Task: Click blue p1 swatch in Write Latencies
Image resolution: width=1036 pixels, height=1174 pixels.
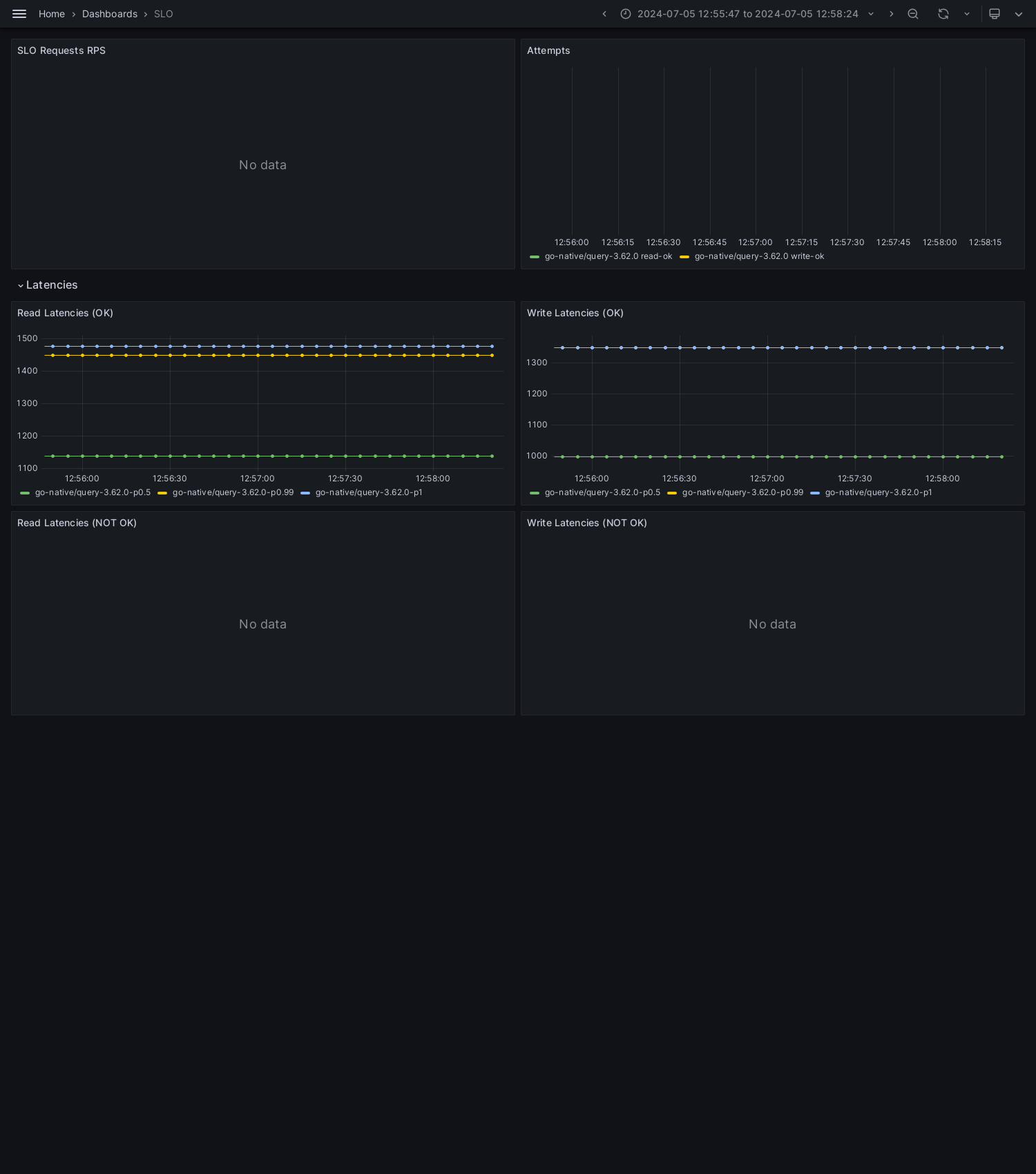Action: pyautogui.click(x=815, y=493)
